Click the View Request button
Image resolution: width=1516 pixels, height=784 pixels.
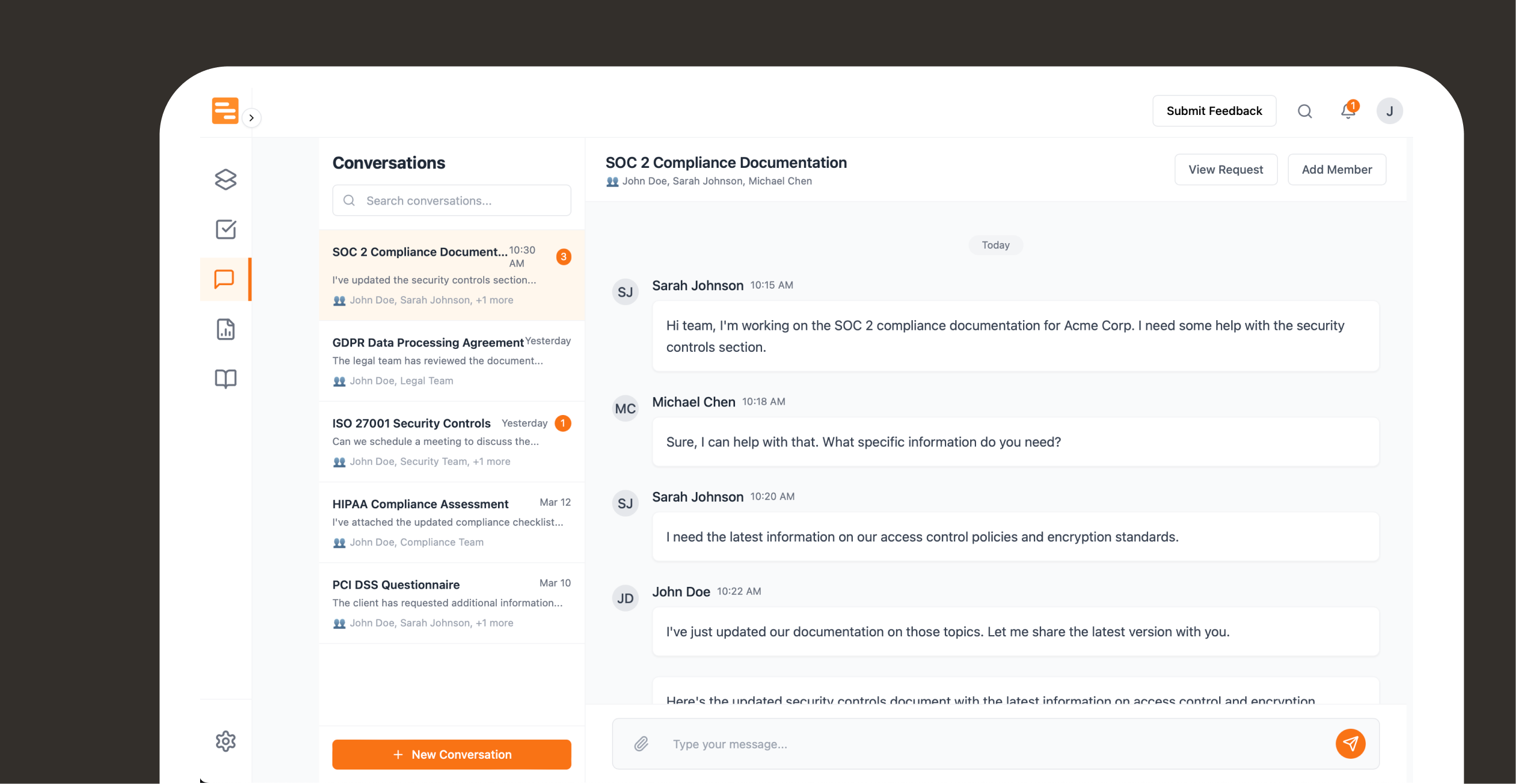tap(1225, 170)
